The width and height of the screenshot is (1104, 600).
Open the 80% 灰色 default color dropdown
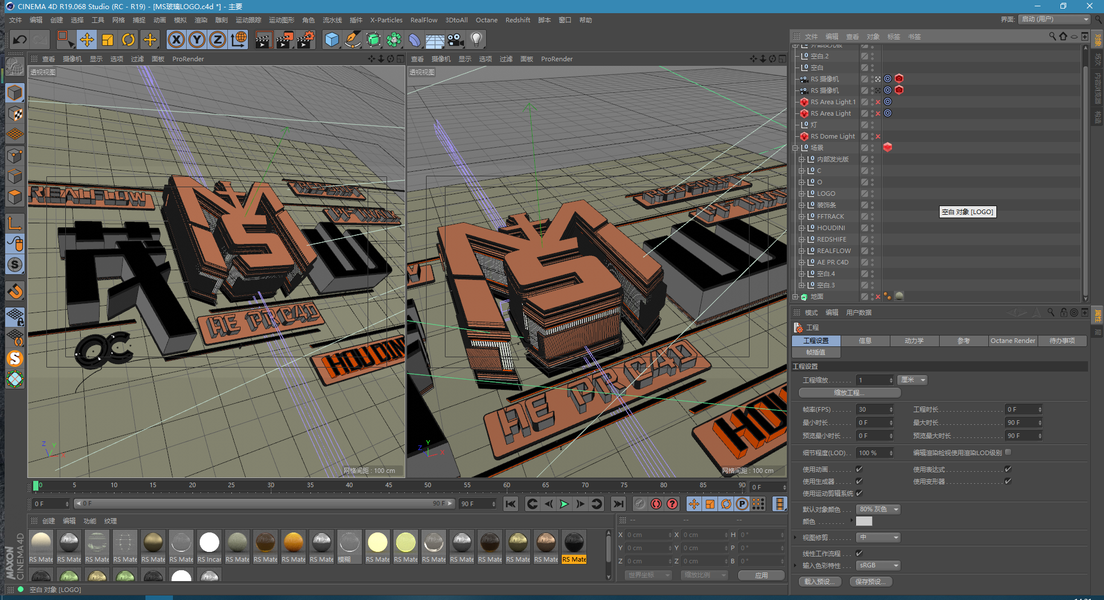[879, 509]
